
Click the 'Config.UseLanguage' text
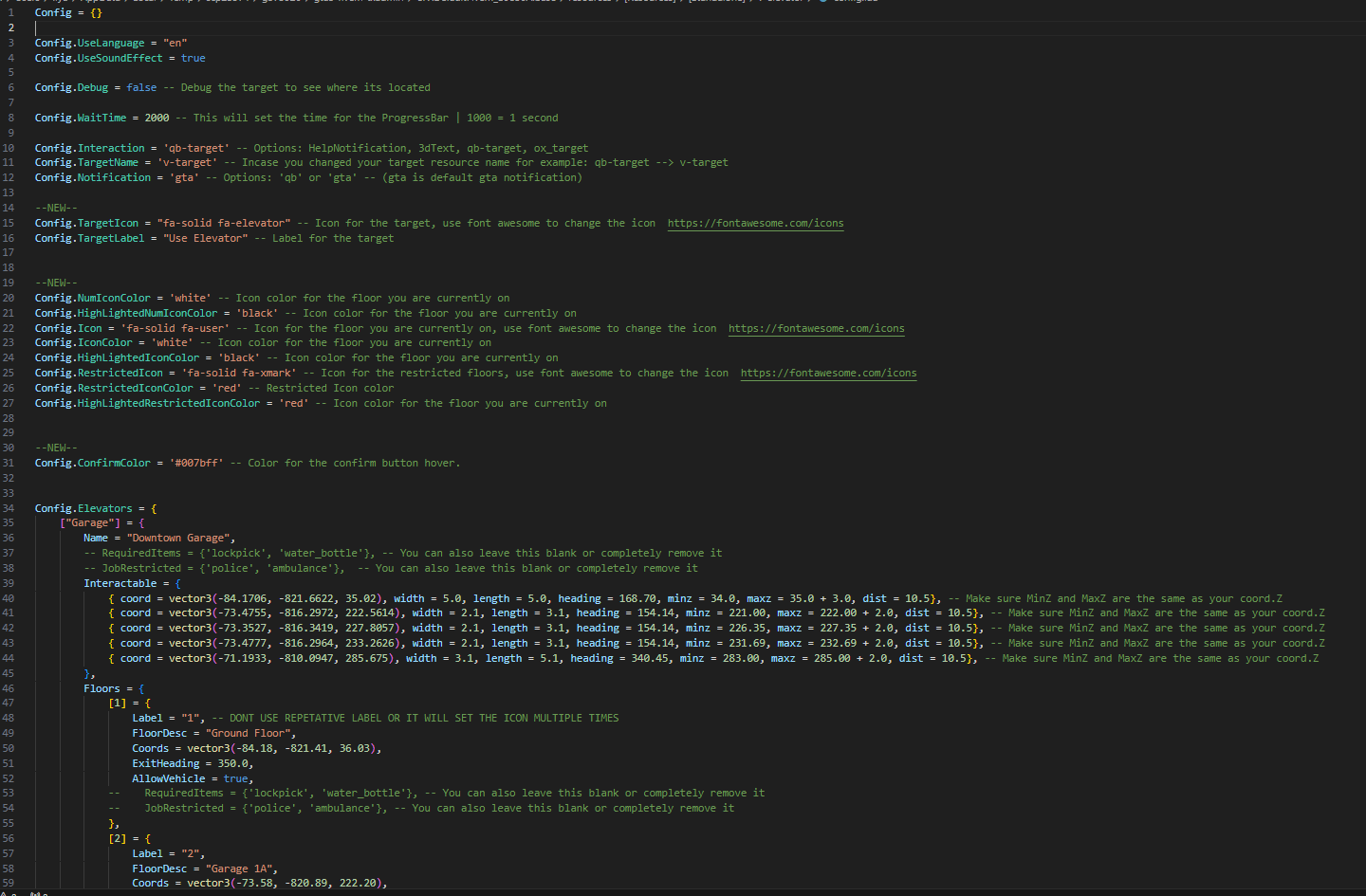pyautogui.click(x=90, y=44)
